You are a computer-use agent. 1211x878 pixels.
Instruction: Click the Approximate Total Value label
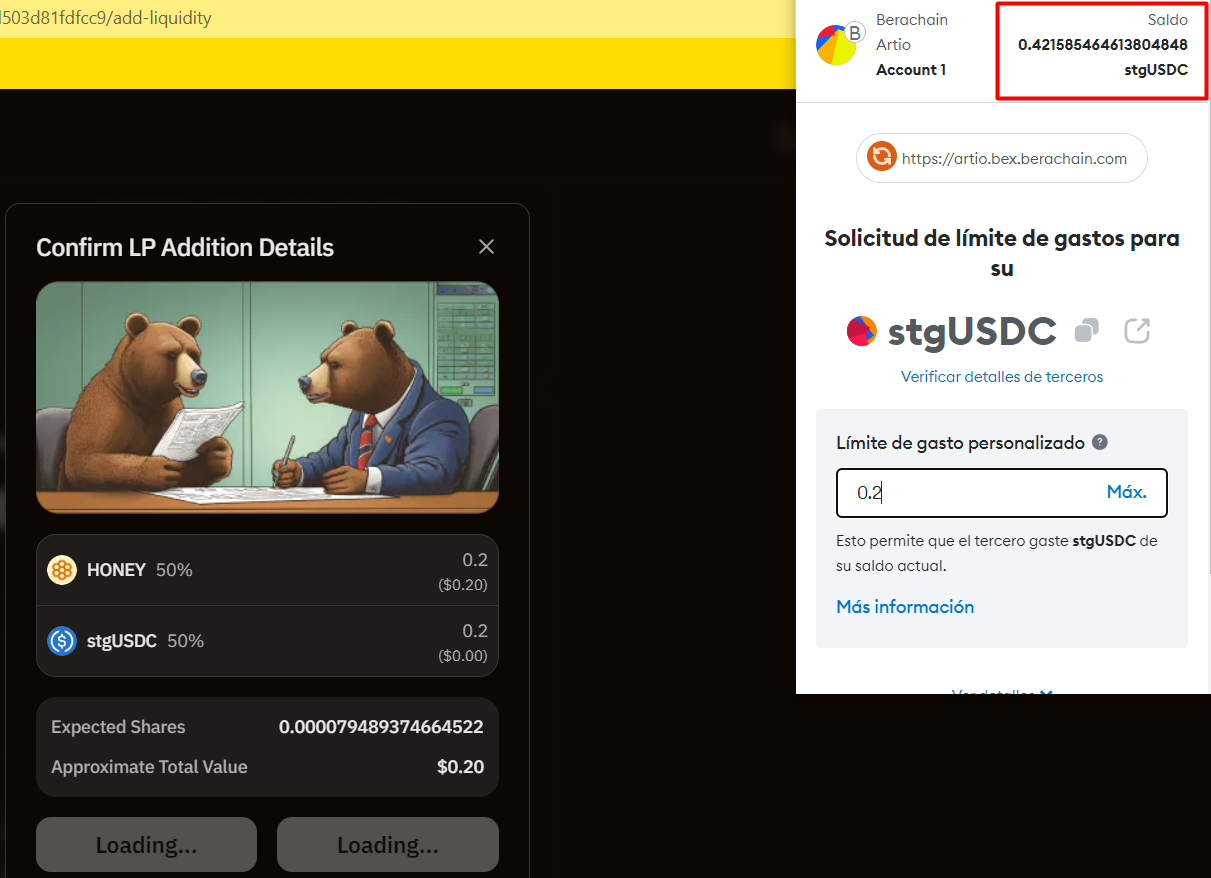click(149, 767)
